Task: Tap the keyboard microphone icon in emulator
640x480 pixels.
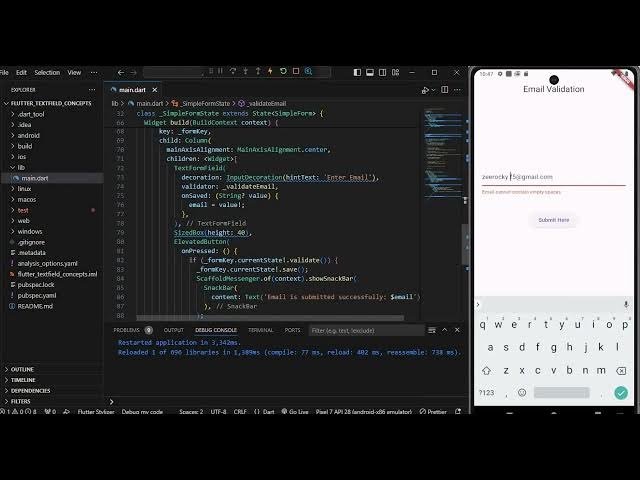Action: point(626,304)
